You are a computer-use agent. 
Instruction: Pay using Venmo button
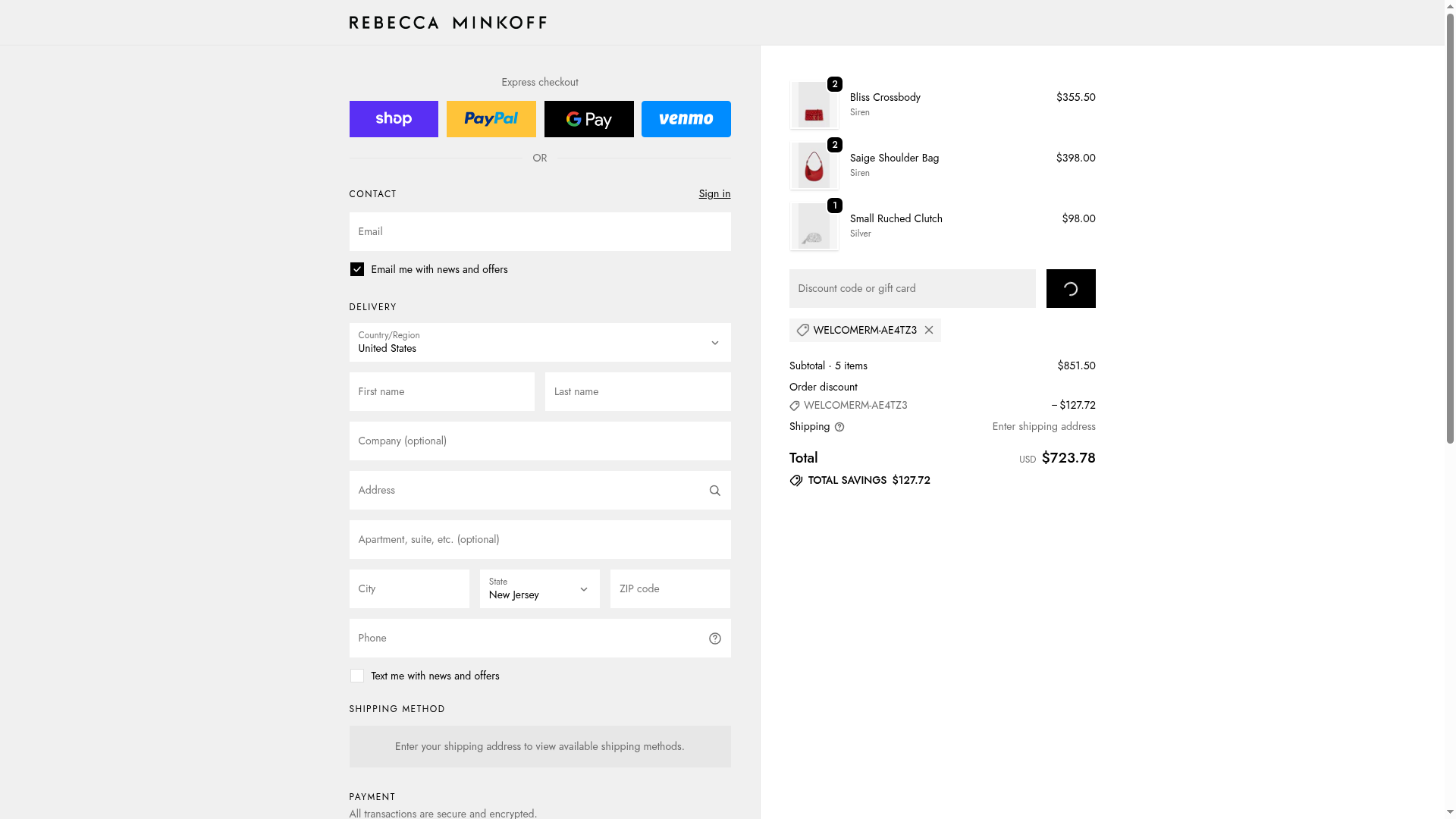coord(686,119)
